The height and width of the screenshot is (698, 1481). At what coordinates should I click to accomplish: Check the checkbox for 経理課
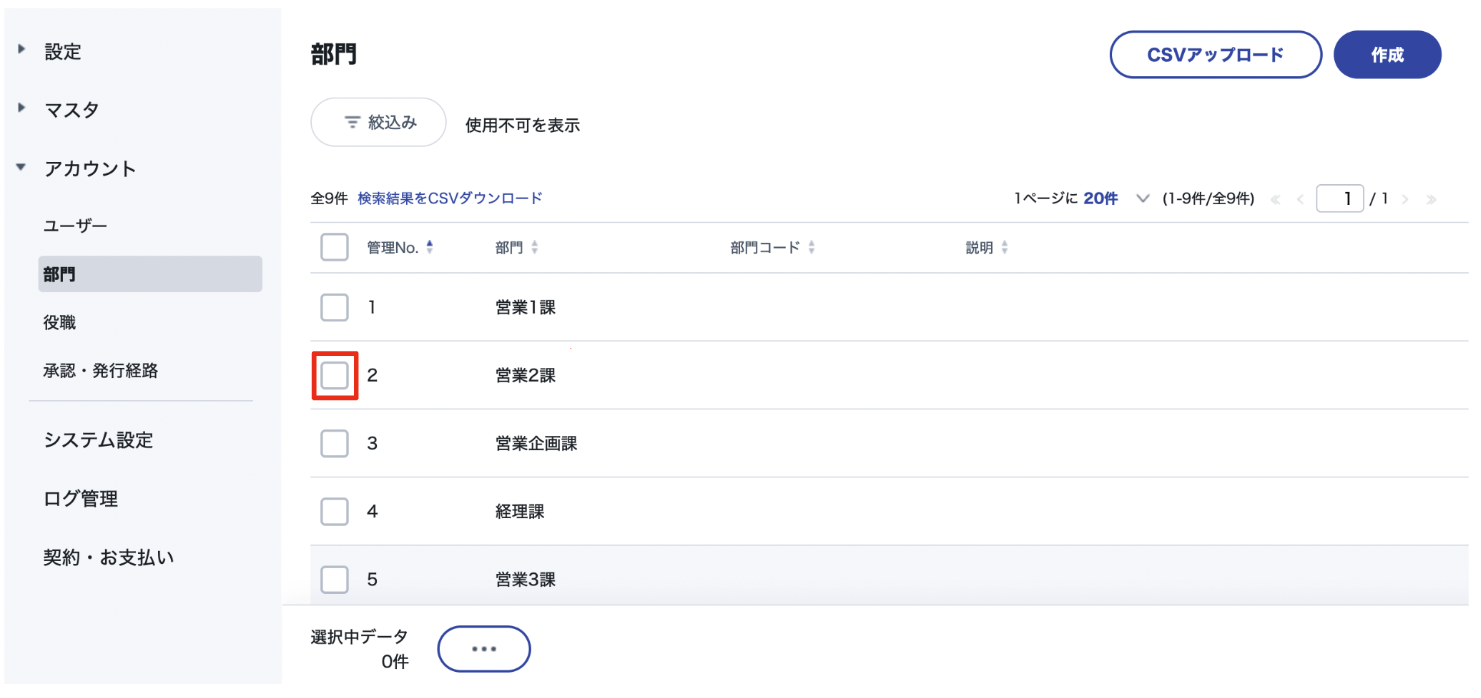tap(334, 511)
